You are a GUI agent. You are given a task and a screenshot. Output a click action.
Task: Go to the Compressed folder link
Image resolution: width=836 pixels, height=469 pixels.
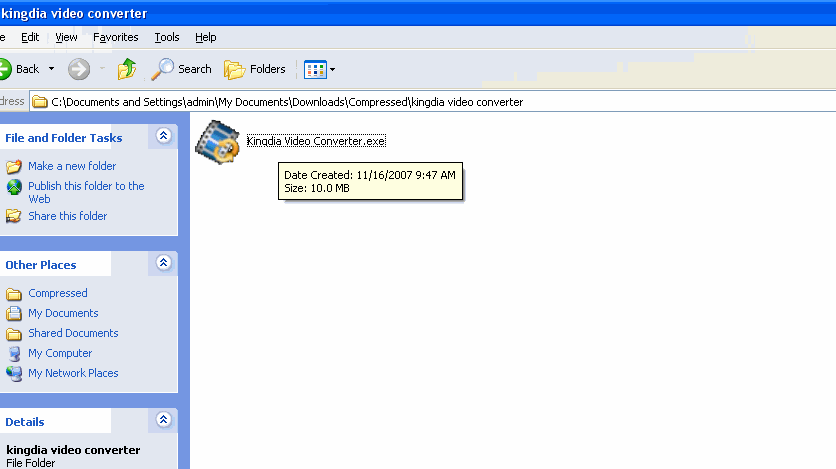[58, 293]
